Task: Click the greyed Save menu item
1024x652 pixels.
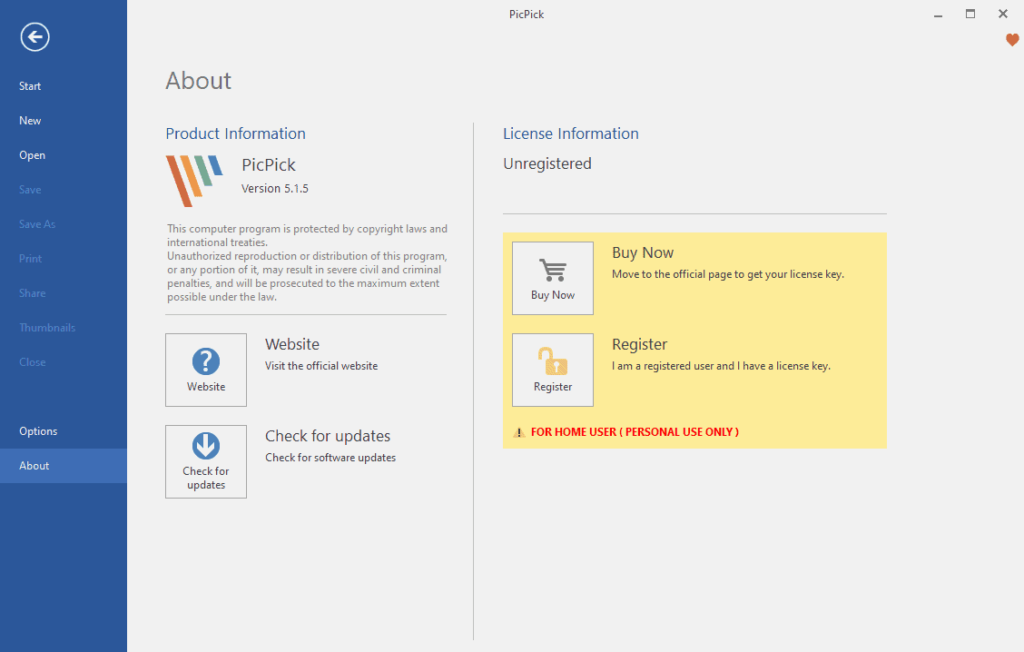Action: [x=30, y=190]
